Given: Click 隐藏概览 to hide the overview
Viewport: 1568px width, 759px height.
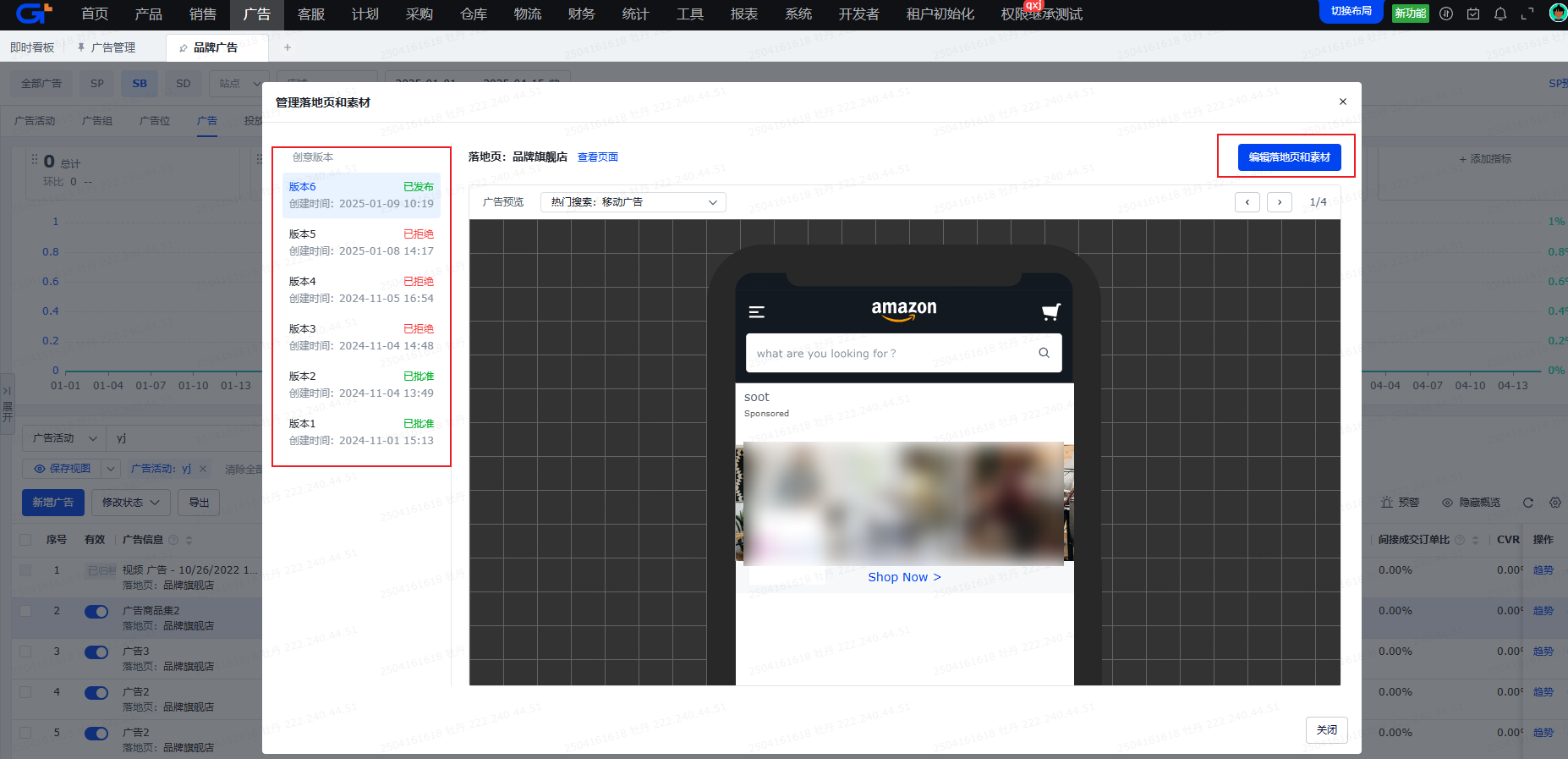Looking at the screenshot, I should [x=1472, y=503].
